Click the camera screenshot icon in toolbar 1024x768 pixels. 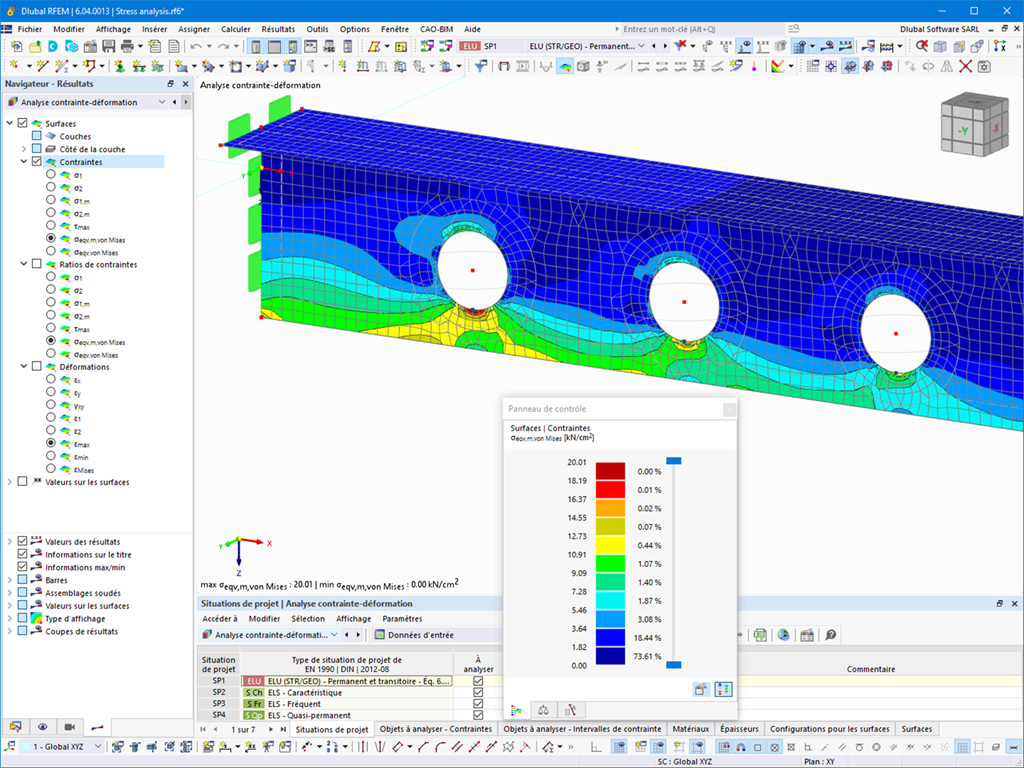[984, 66]
